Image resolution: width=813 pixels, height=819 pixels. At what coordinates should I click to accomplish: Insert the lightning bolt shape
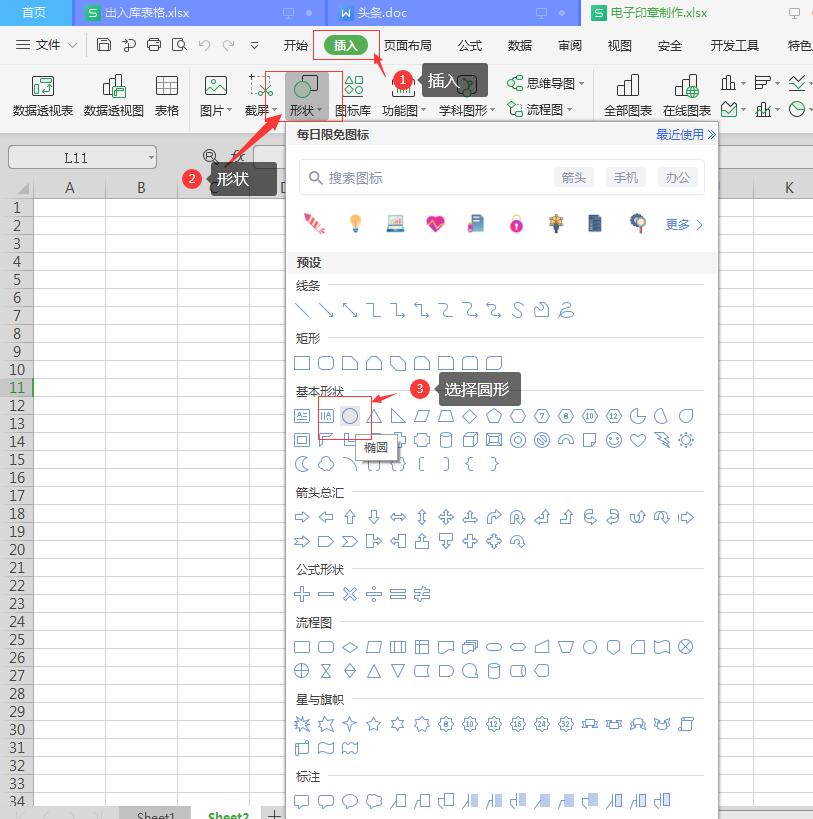pos(662,440)
